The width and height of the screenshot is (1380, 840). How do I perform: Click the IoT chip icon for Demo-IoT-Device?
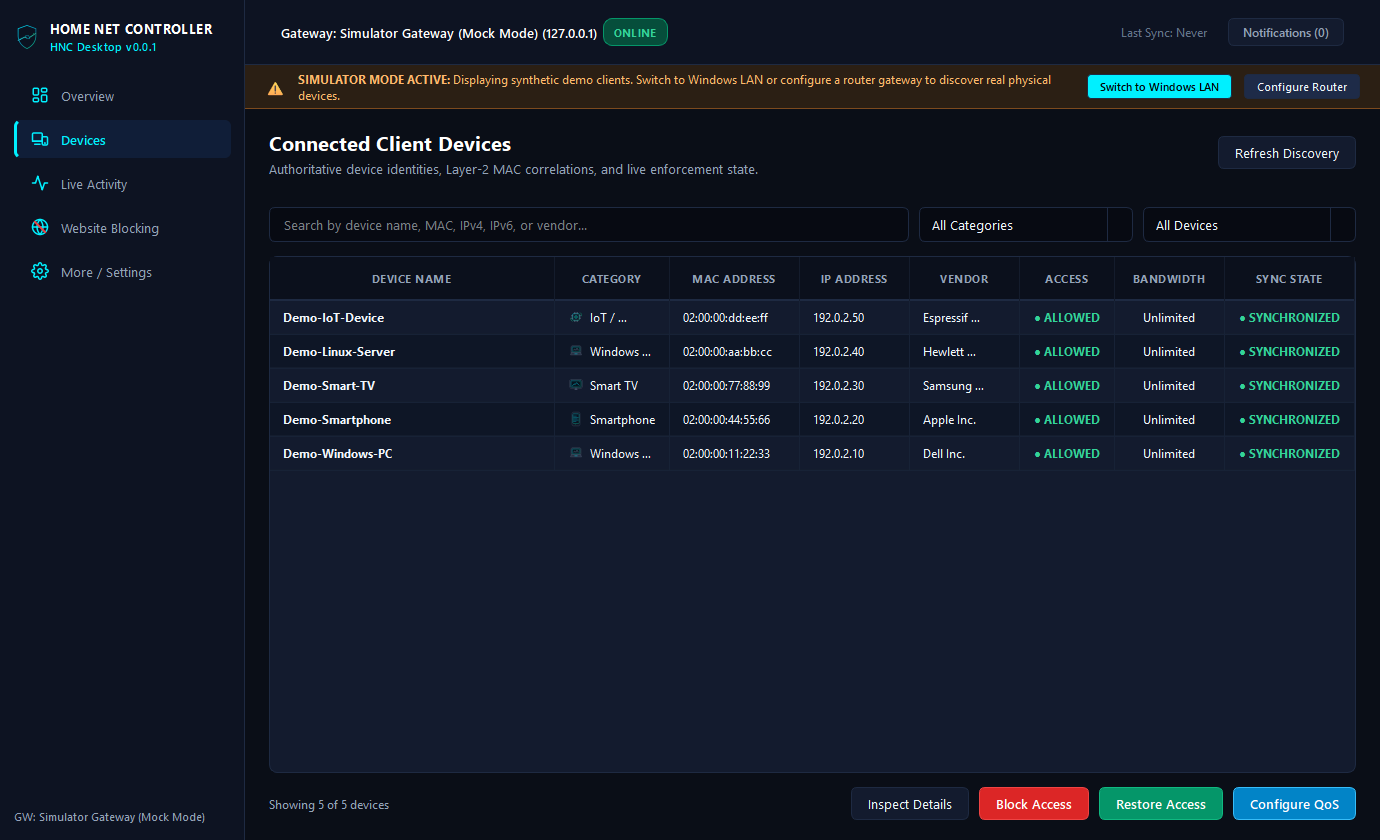click(x=576, y=318)
